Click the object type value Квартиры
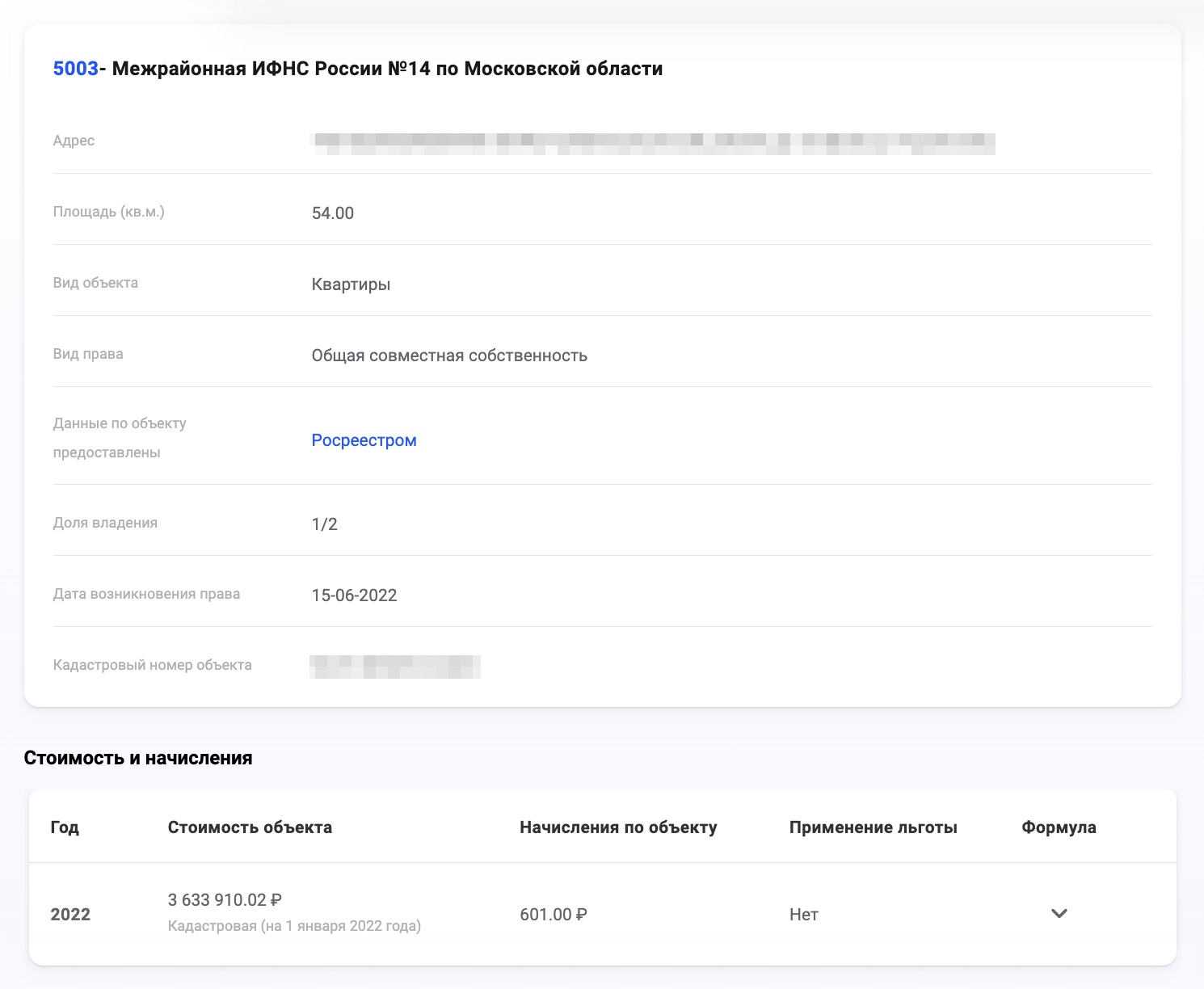Viewport: 1204px width, 989px height. coord(352,284)
